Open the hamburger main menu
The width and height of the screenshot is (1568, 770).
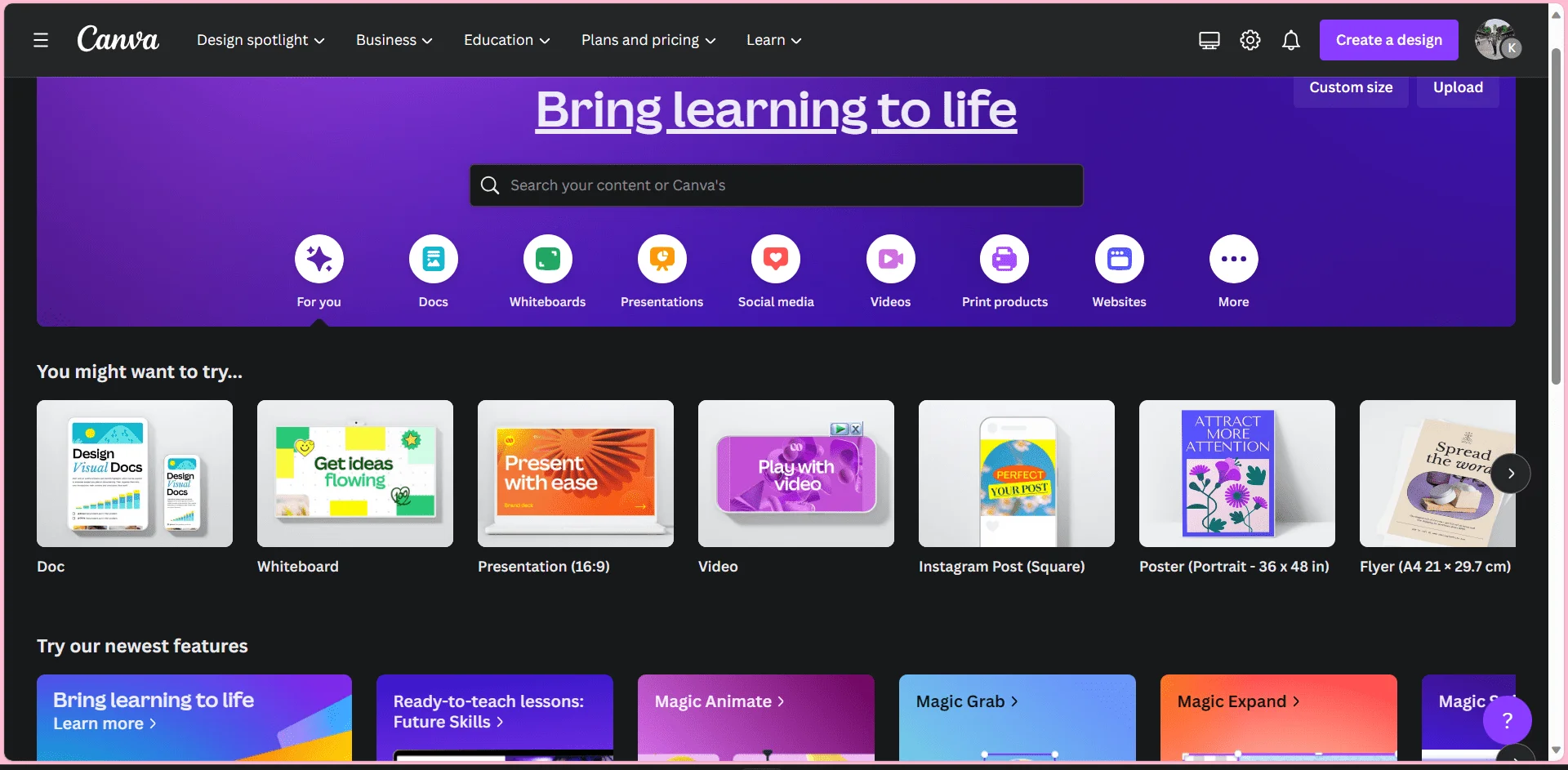[x=41, y=40]
